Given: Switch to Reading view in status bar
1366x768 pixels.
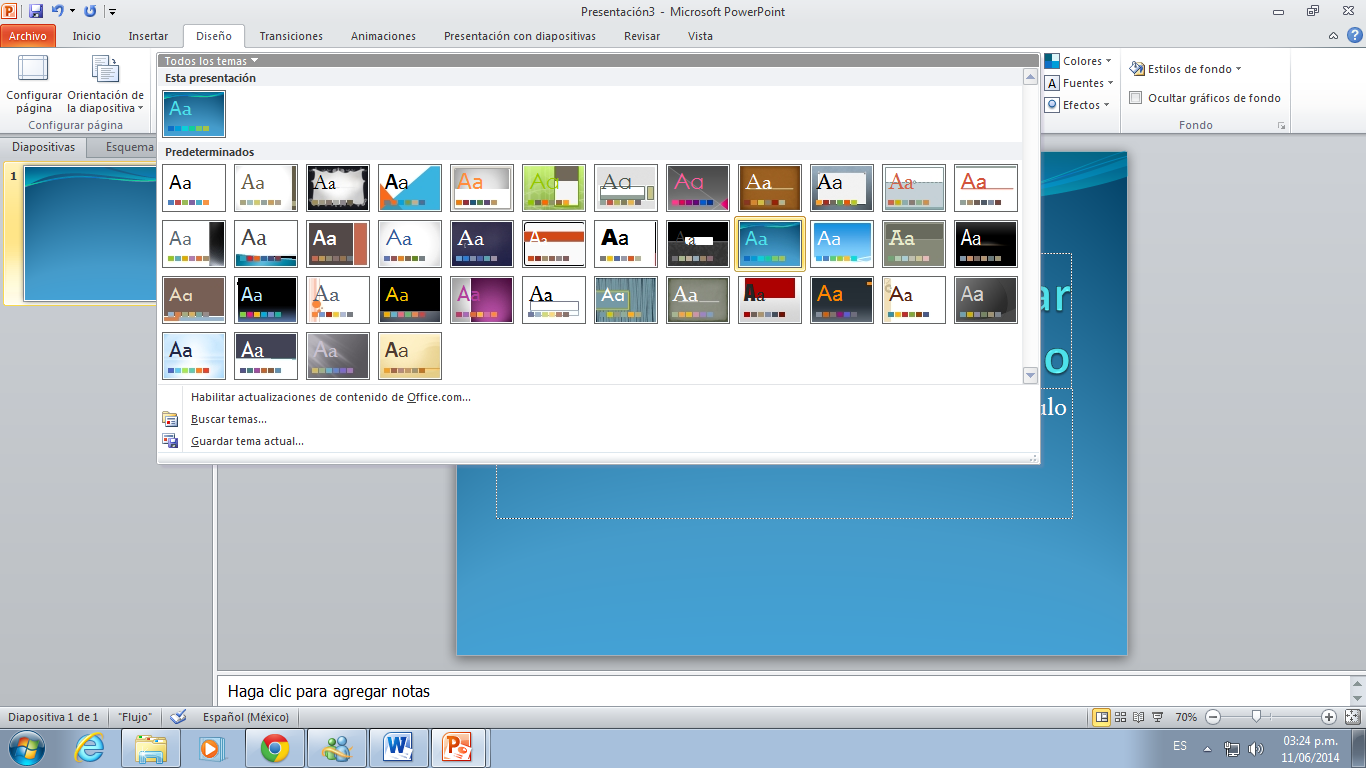Looking at the screenshot, I should tap(1139, 717).
